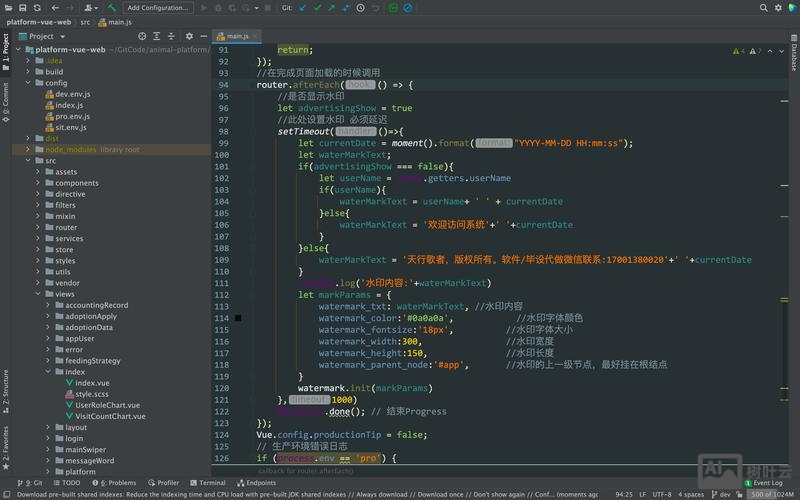The height and width of the screenshot is (500, 800).
Task: Toggle the Structure tool window side tab
Action: pos(5,387)
